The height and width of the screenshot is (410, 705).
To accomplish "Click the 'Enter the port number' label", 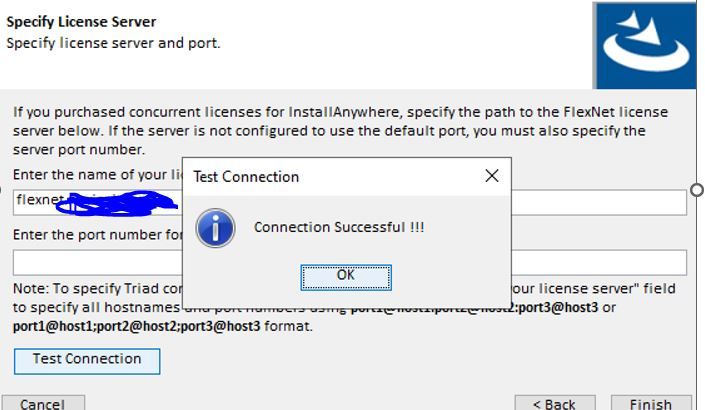I will tap(97, 235).
